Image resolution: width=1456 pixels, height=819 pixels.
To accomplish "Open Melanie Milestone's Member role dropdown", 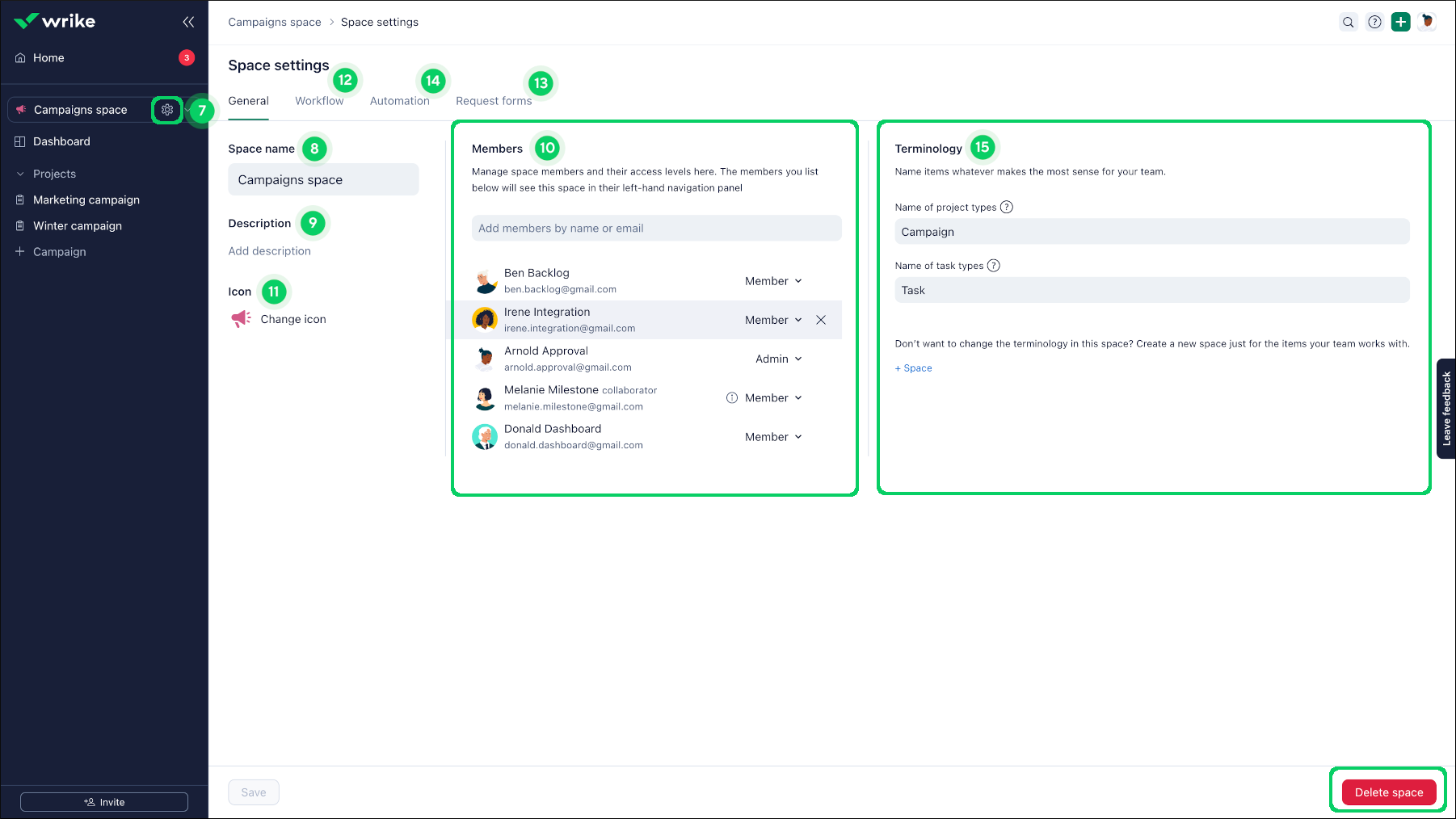I will 773,397.
